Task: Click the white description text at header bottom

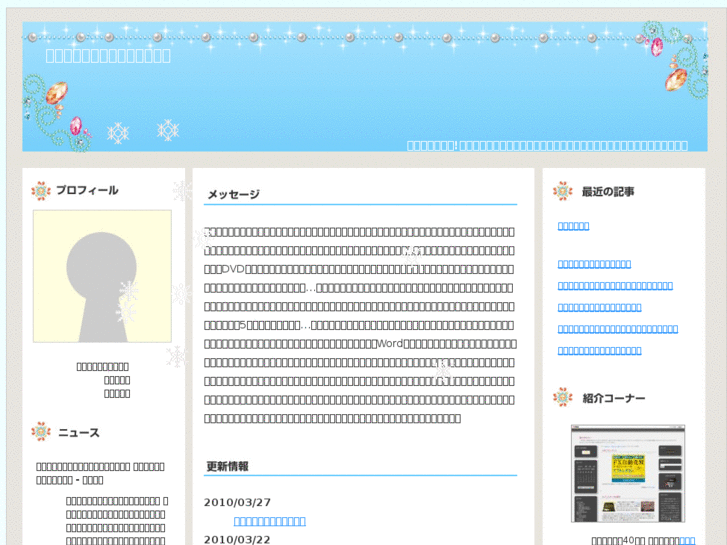Action: pyautogui.click(x=547, y=145)
